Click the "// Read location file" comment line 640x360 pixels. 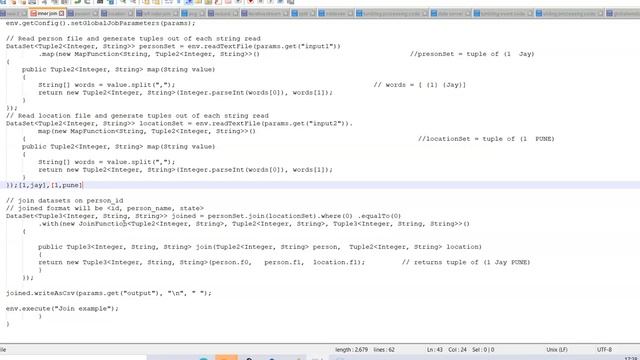[137, 116]
